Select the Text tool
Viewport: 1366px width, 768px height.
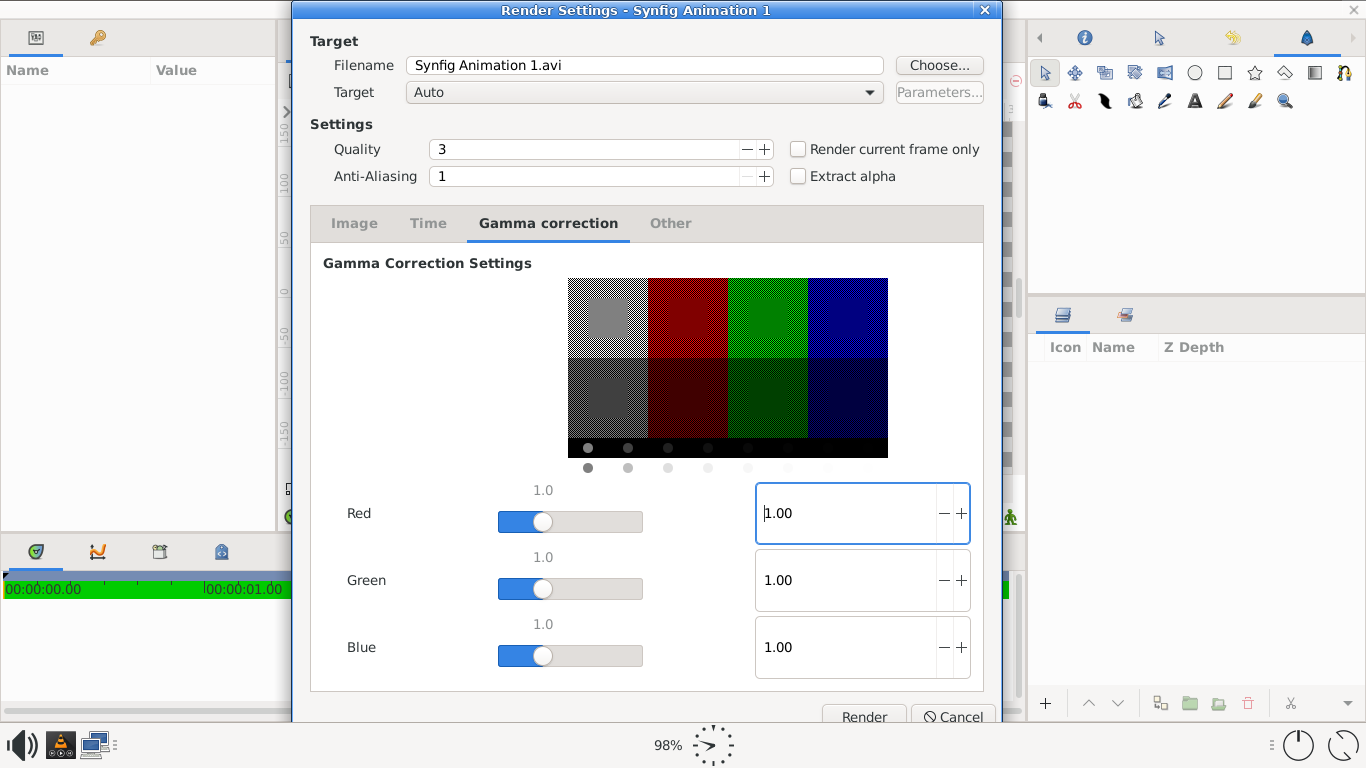point(1194,100)
